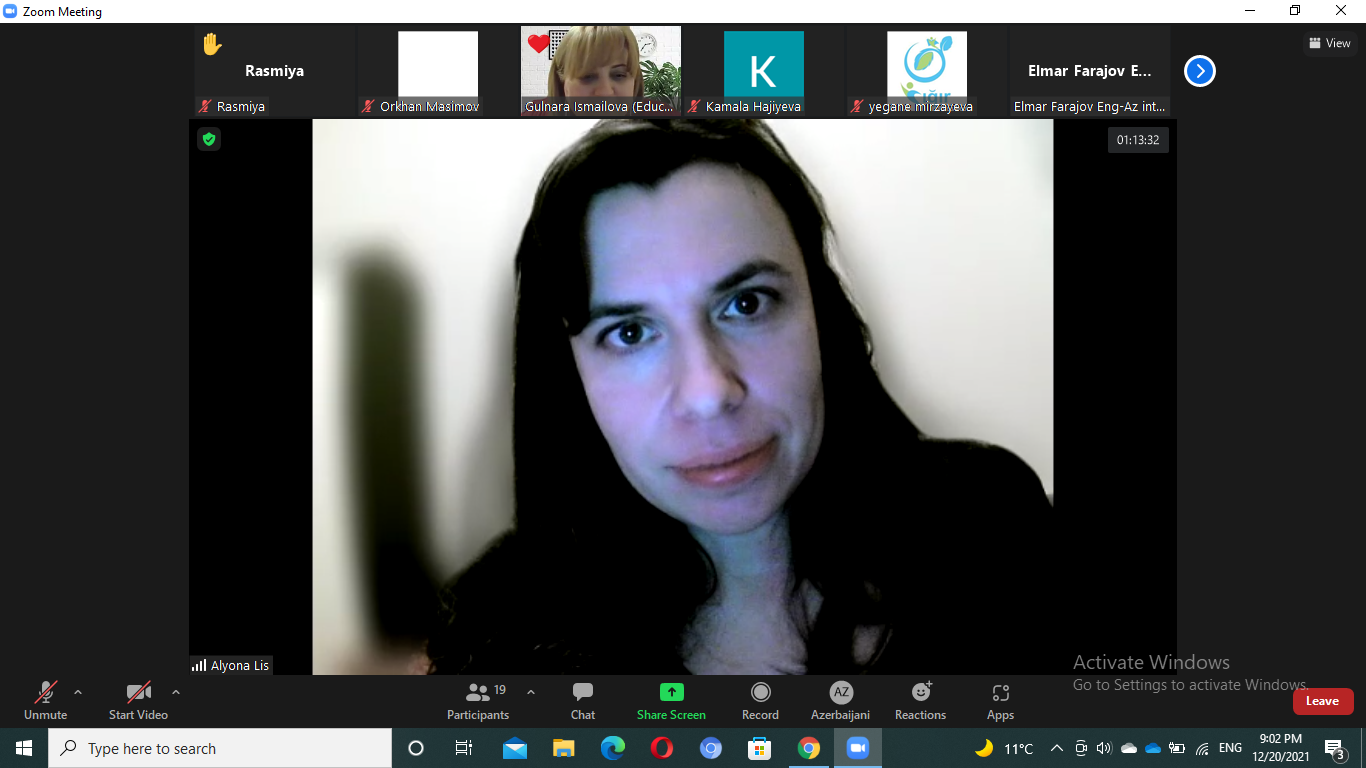
Task: Open the Apps panel
Action: click(x=1000, y=700)
